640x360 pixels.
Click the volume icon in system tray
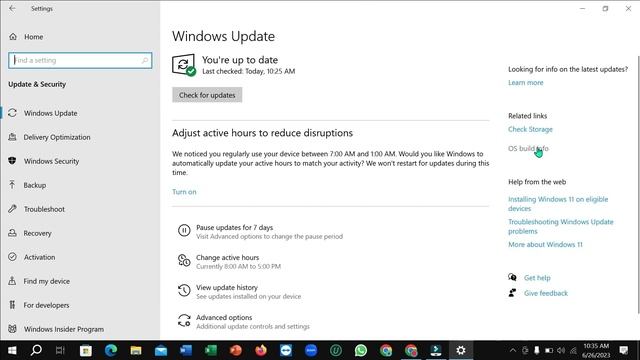pos(561,350)
